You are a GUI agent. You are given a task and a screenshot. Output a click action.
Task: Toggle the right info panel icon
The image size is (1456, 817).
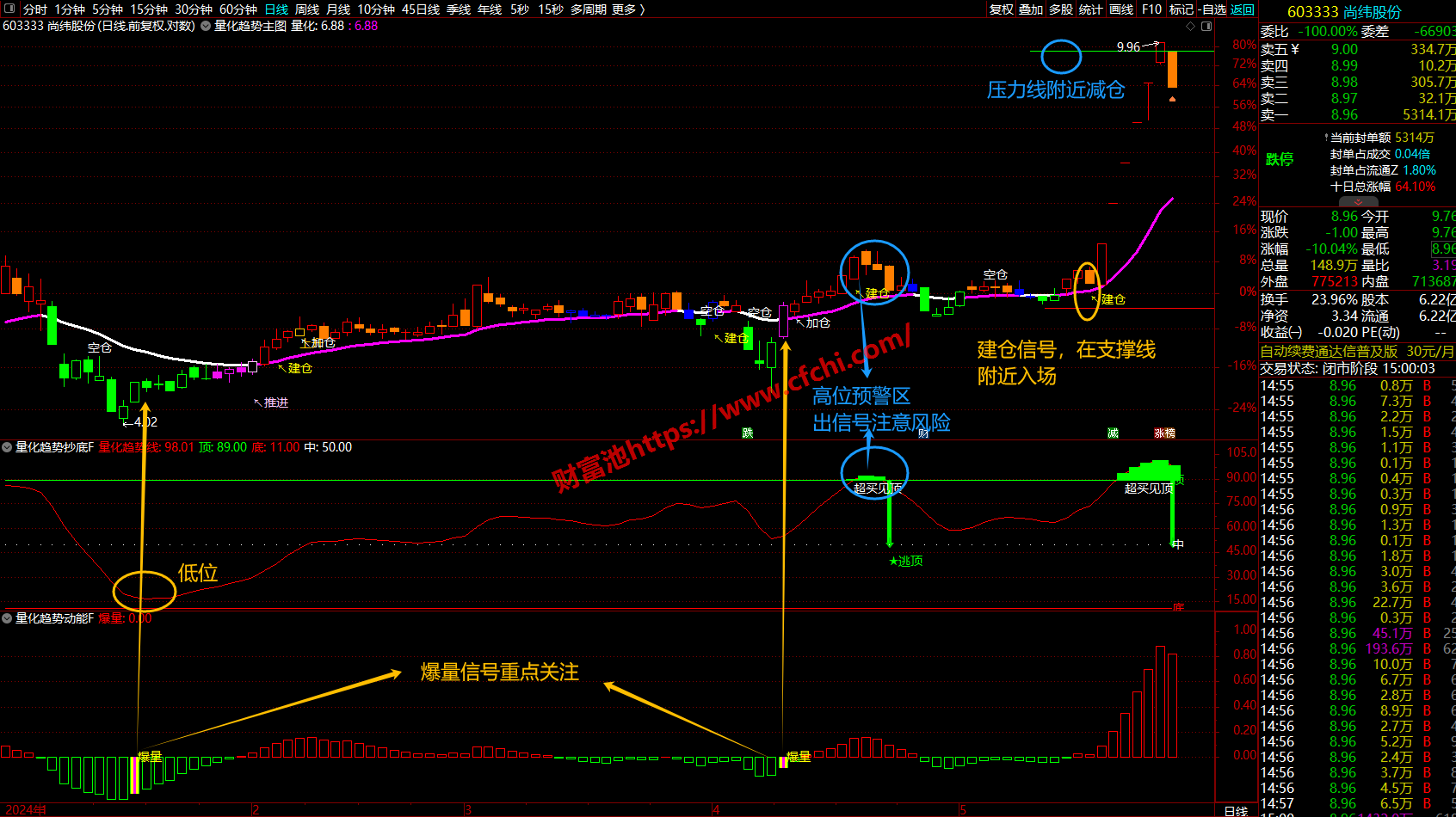[x=1206, y=26]
